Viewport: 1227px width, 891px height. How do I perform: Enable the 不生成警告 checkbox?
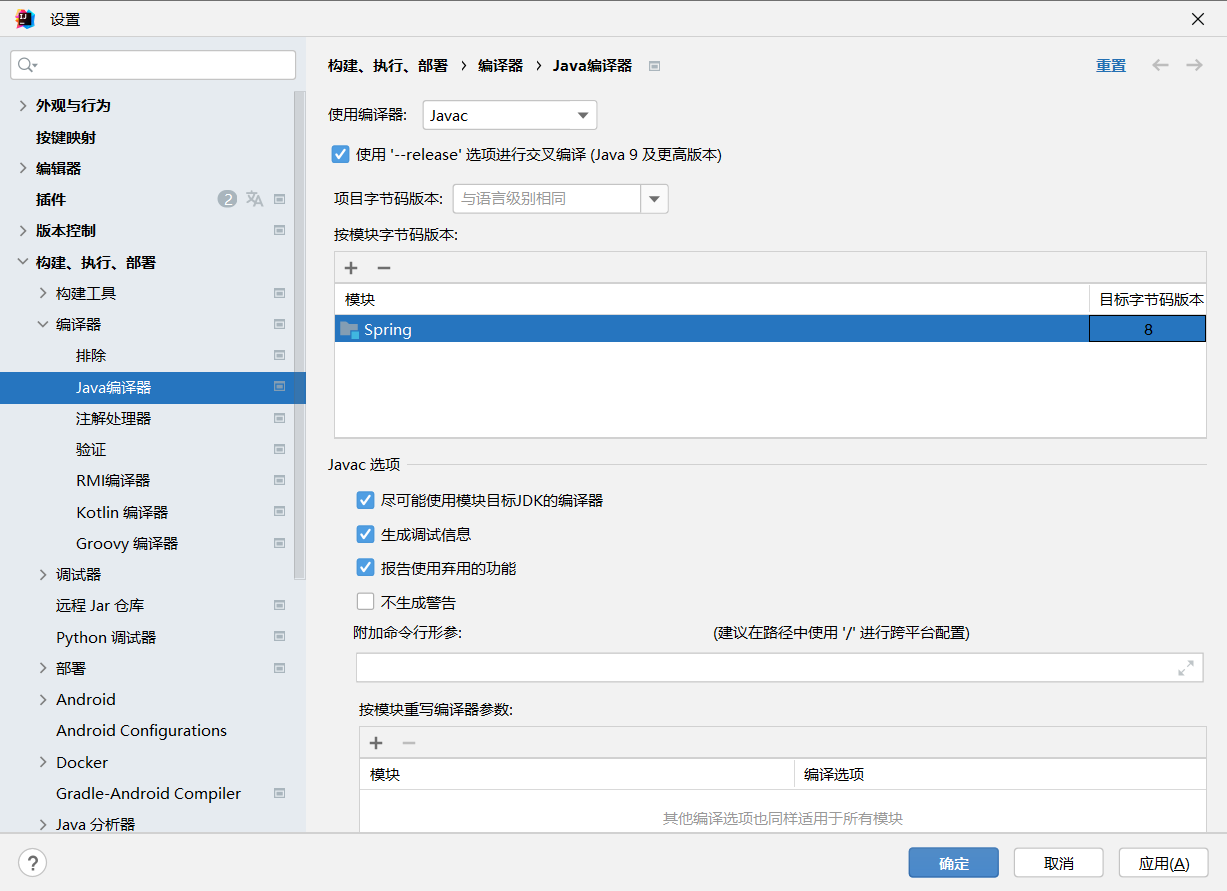[x=365, y=601]
